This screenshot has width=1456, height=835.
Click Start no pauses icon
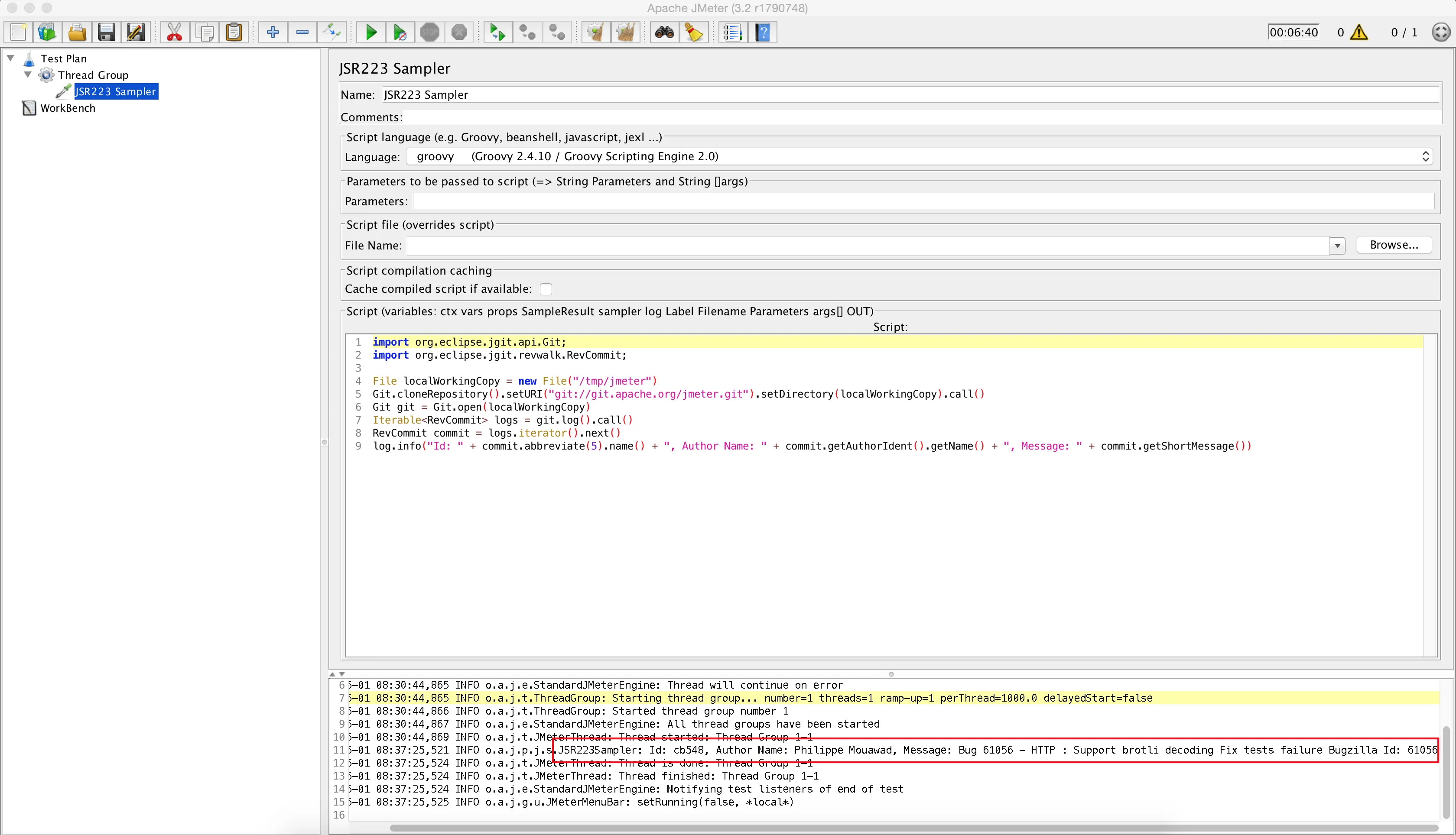click(x=400, y=32)
